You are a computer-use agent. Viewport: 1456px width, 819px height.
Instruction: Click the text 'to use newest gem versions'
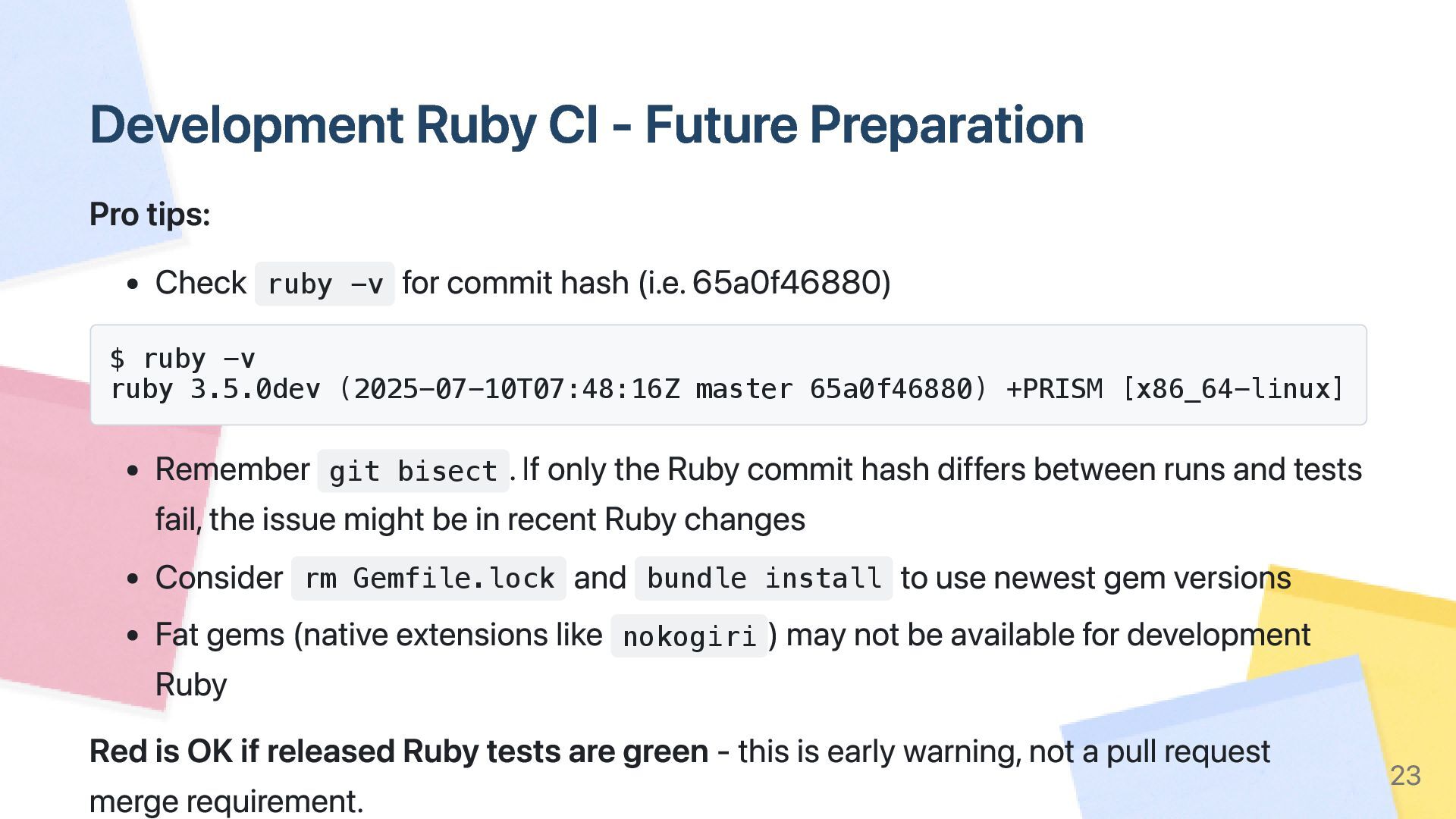pos(1096,578)
